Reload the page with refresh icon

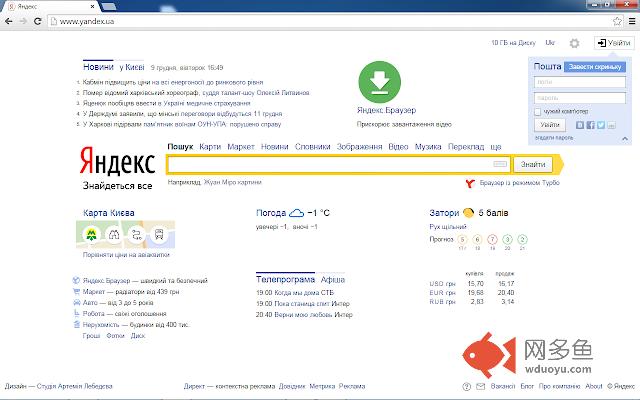point(38,21)
